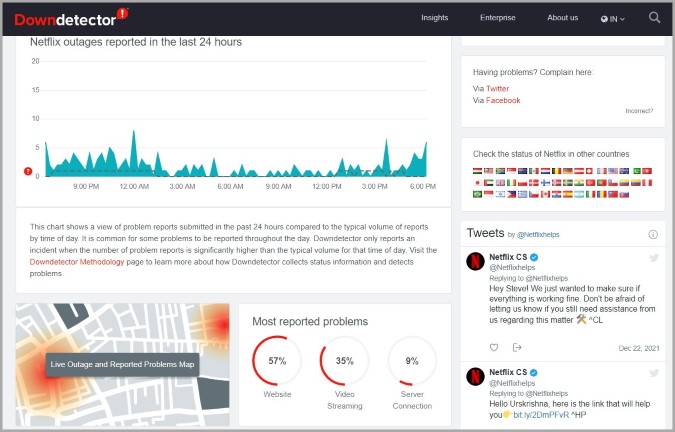Image resolution: width=675 pixels, height=432 pixels.
Task: Complain via the Facebook link
Action: pyautogui.click(x=503, y=100)
